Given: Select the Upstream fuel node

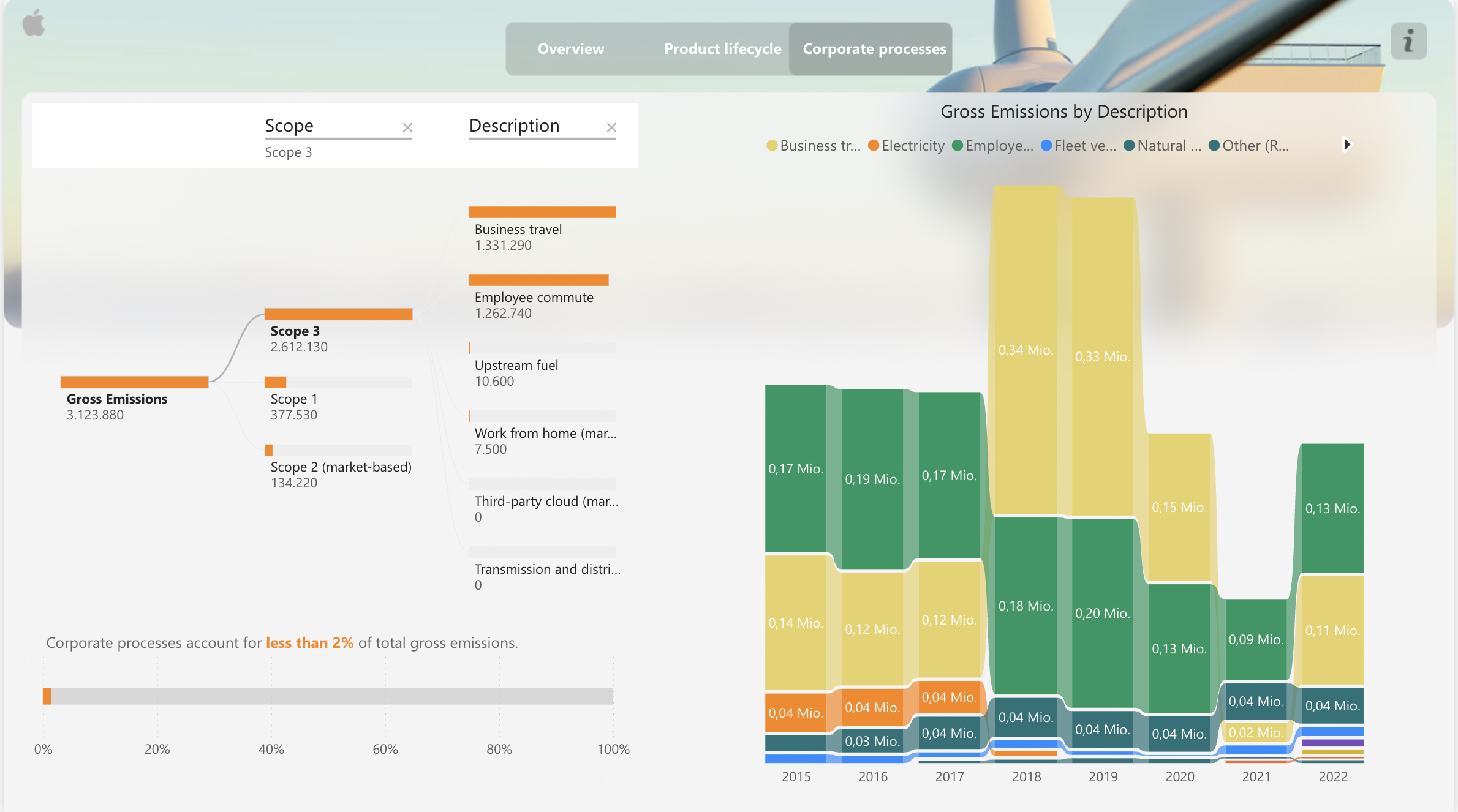Looking at the screenshot, I should pos(542,348).
